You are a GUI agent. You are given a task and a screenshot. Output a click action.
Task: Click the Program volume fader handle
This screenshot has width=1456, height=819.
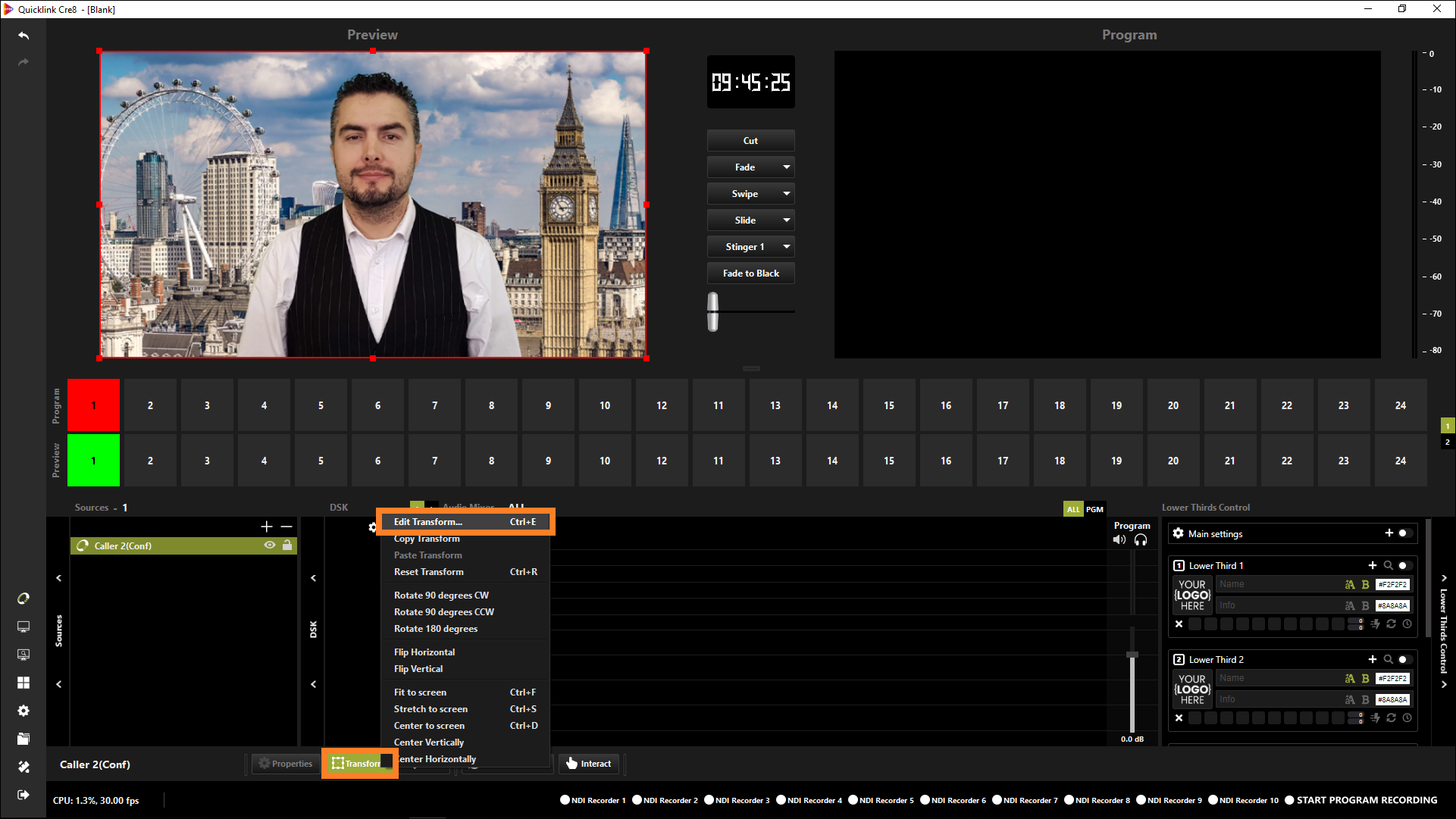(x=1132, y=655)
